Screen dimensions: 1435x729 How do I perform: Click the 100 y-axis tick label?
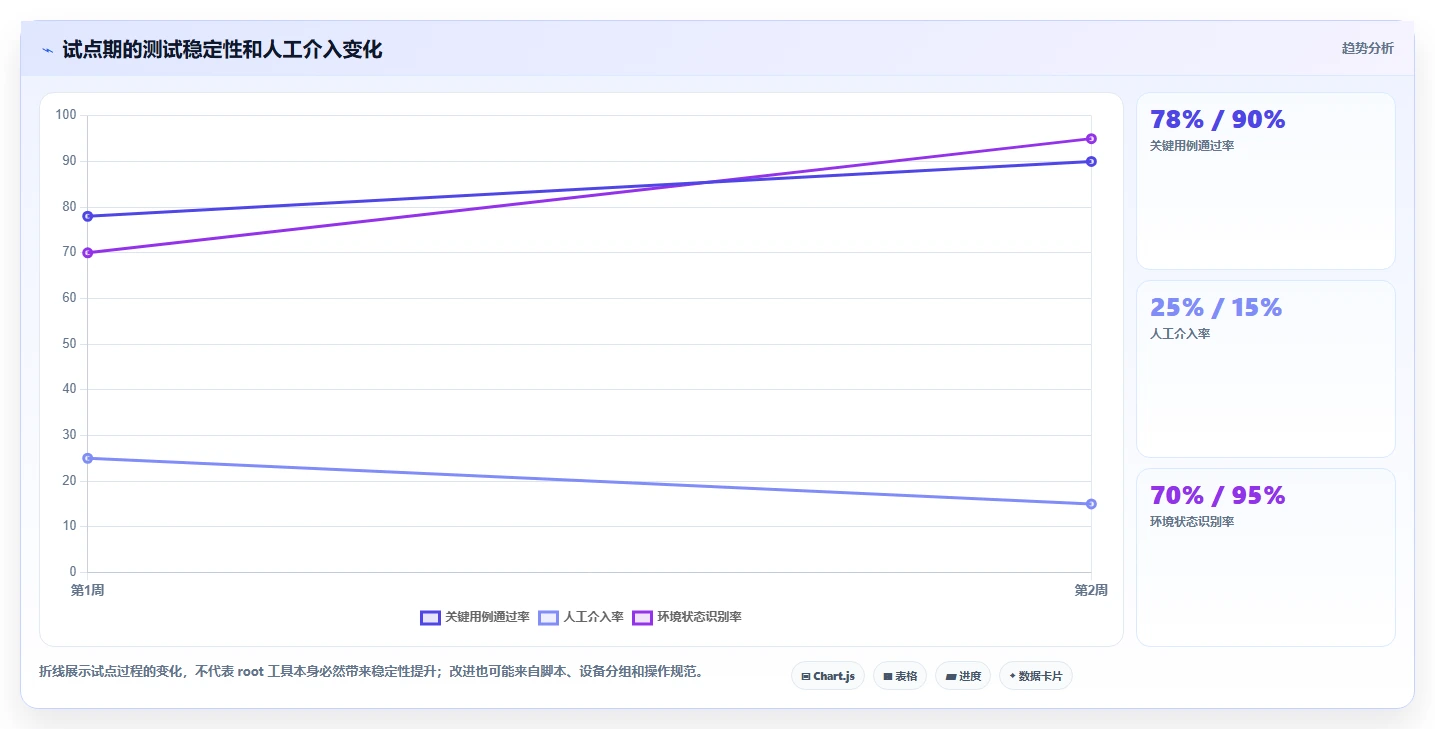(66, 115)
